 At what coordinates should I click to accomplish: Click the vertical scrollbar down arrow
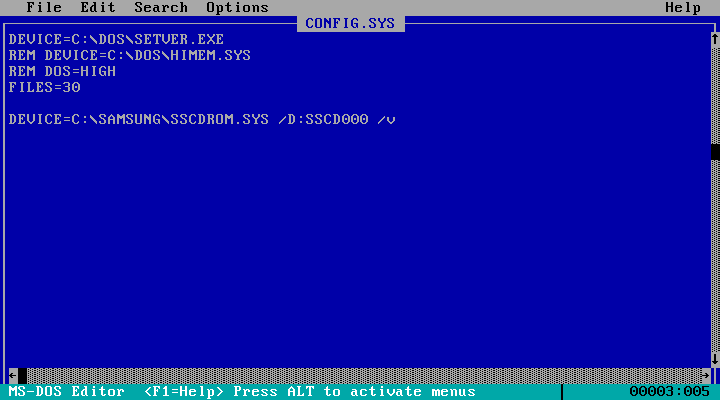click(x=715, y=359)
